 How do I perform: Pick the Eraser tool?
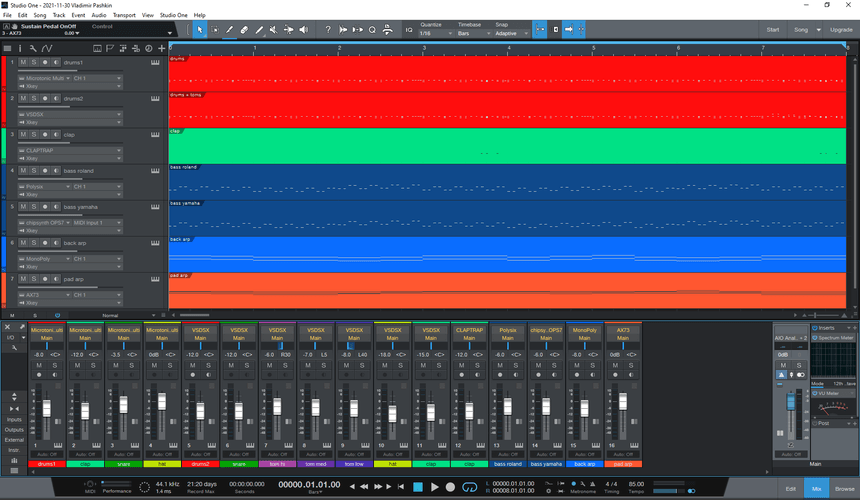[244, 30]
